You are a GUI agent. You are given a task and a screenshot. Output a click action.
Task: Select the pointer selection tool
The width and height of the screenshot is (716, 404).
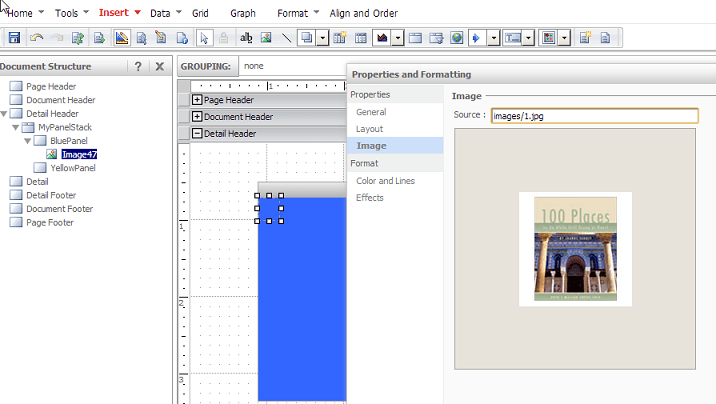pyautogui.click(x=204, y=38)
